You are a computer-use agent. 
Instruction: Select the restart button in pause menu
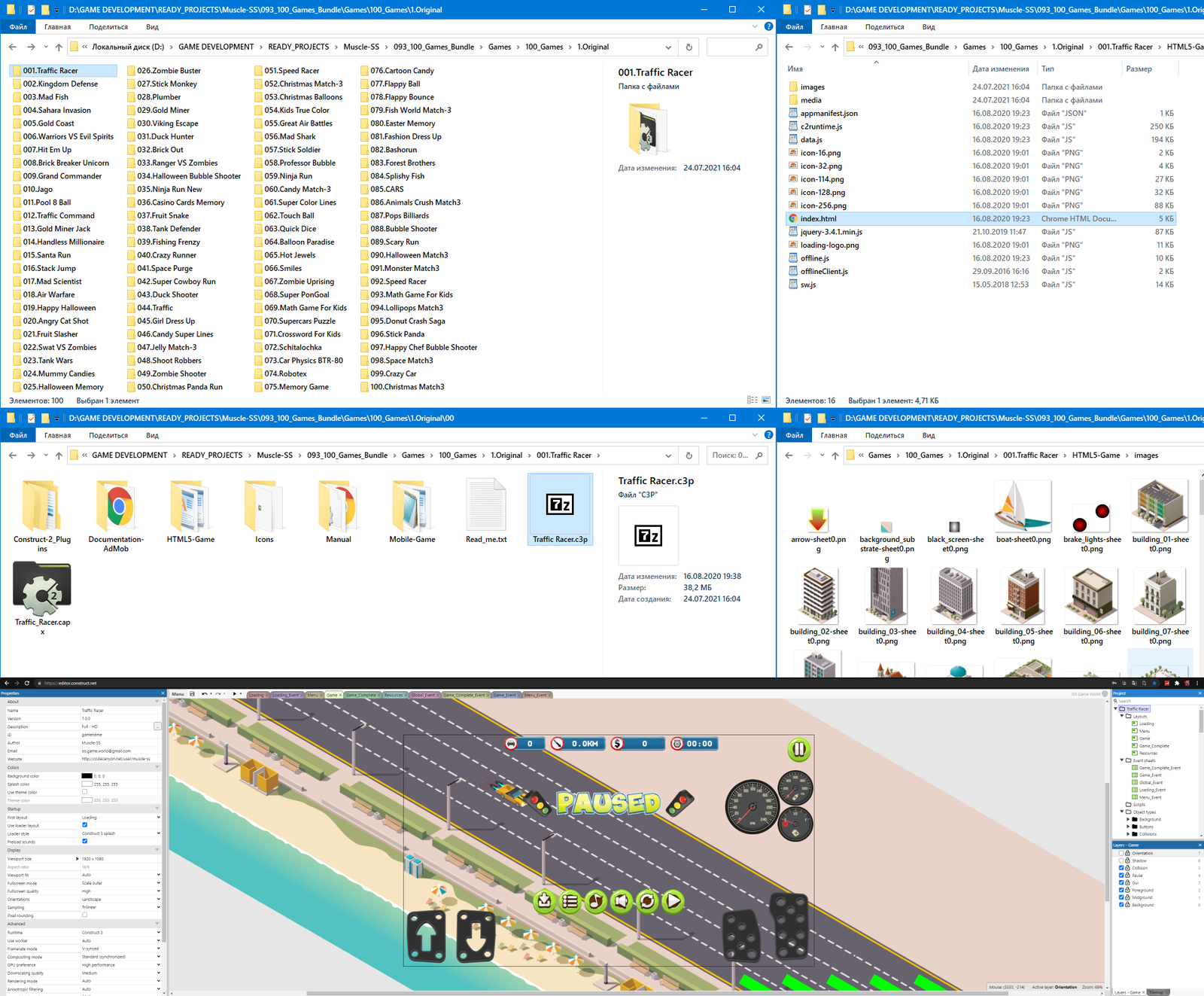(x=647, y=900)
